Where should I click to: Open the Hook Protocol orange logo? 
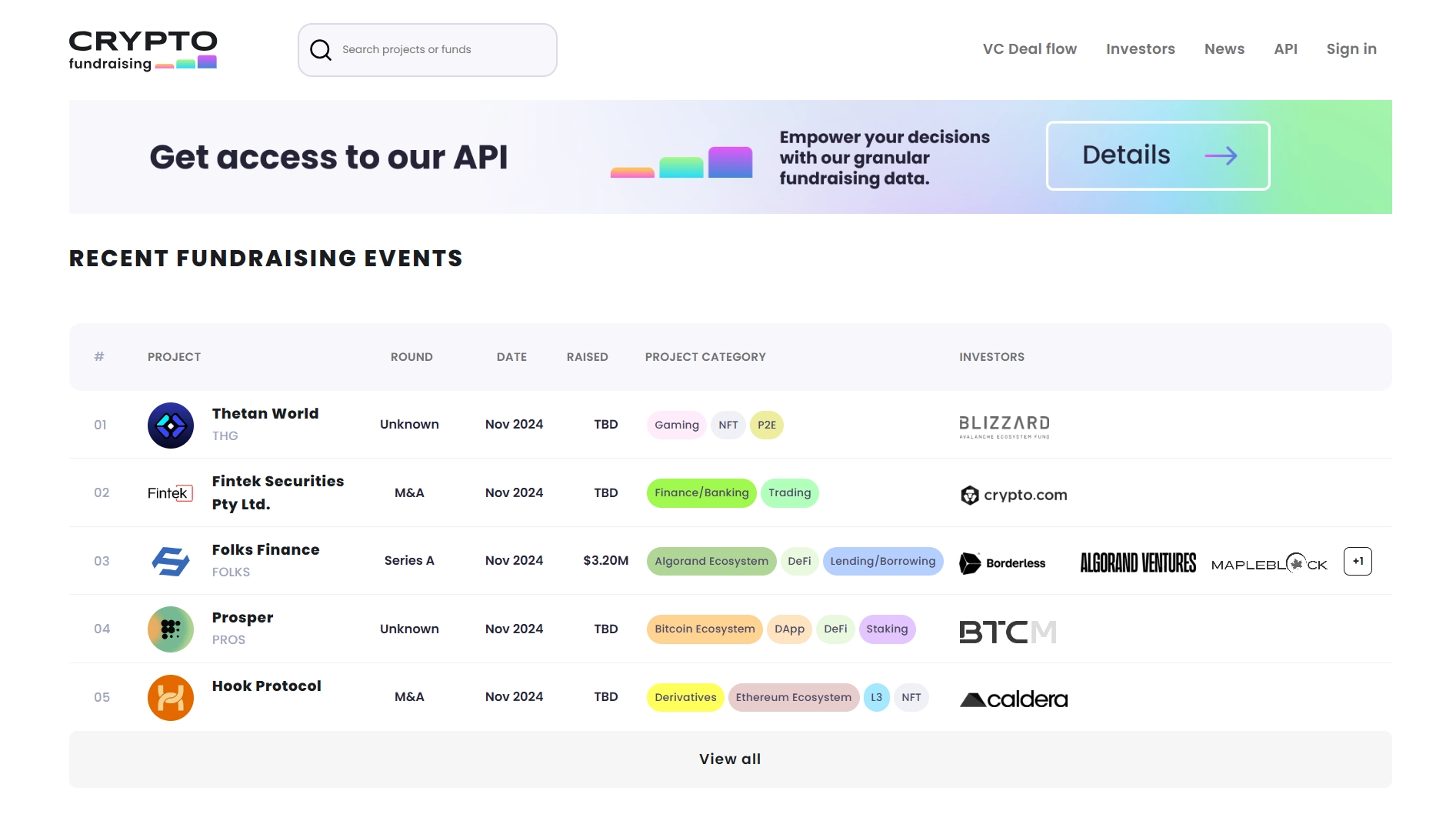click(171, 698)
